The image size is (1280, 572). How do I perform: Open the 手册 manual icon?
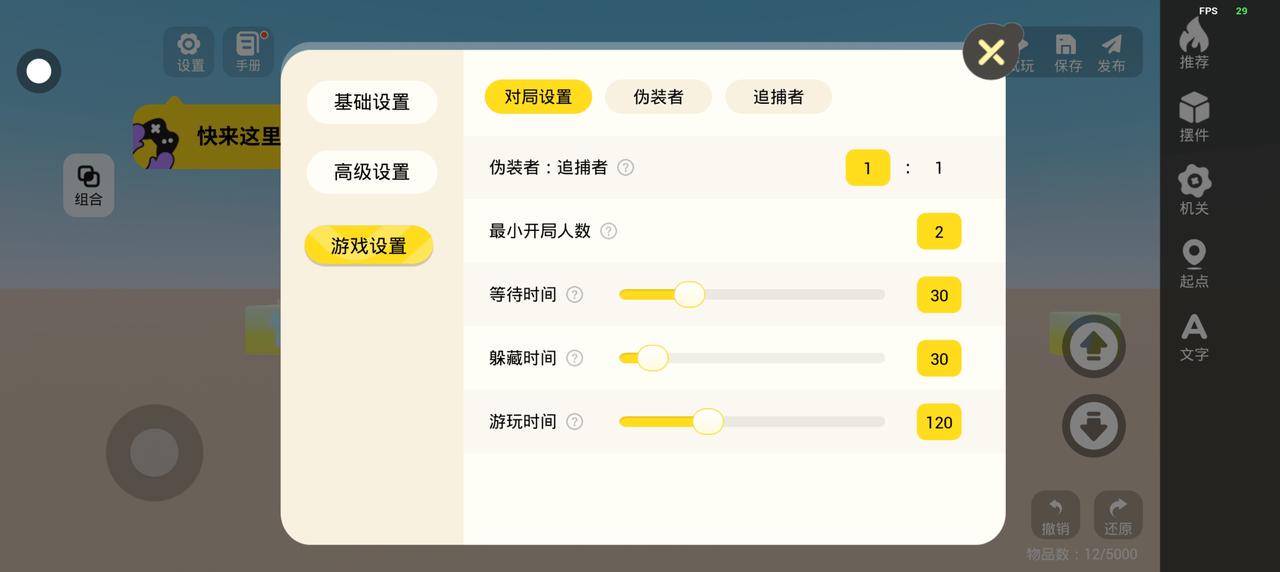pyautogui.click(x=248, y=51)
